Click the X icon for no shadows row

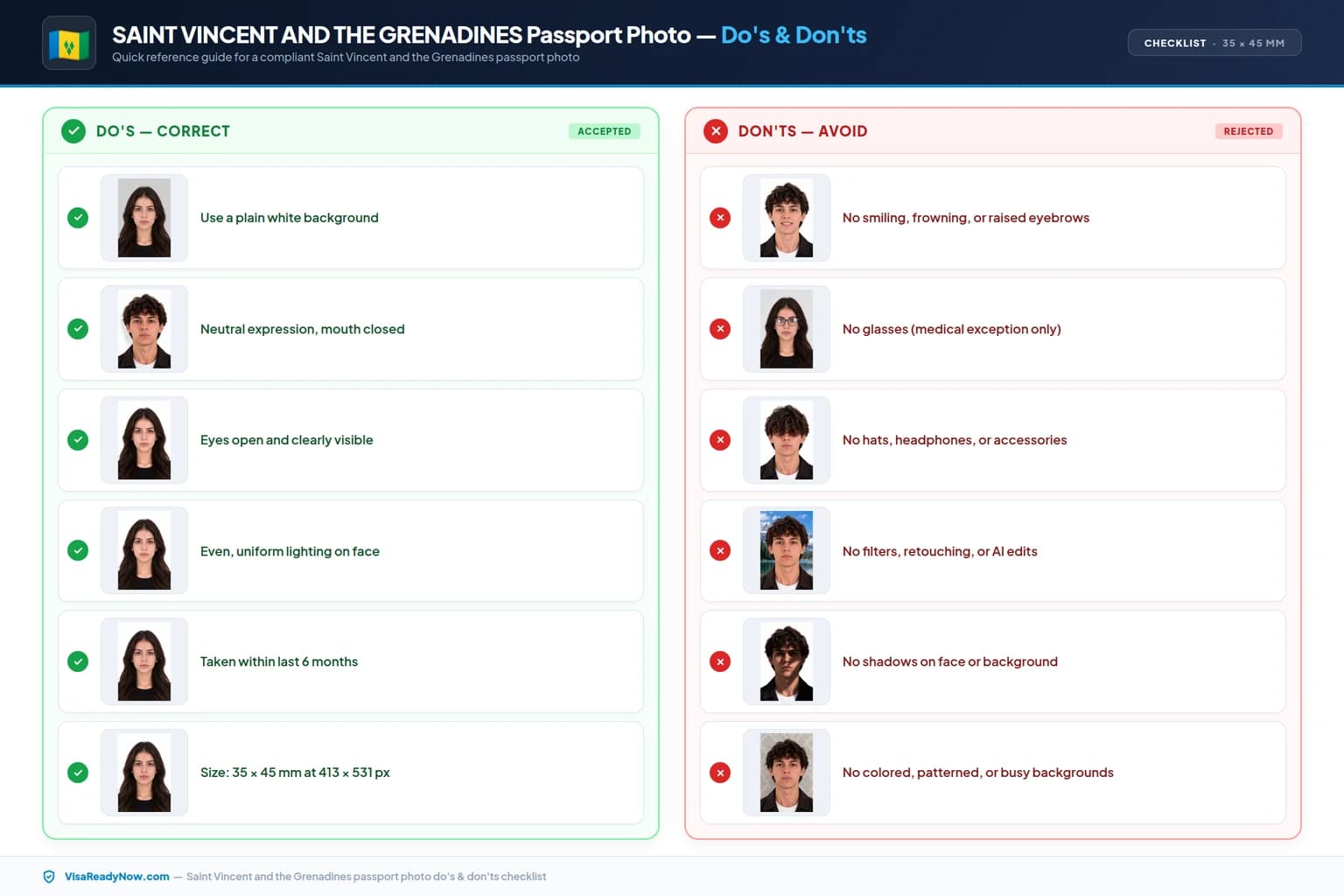tap(720, 661)
